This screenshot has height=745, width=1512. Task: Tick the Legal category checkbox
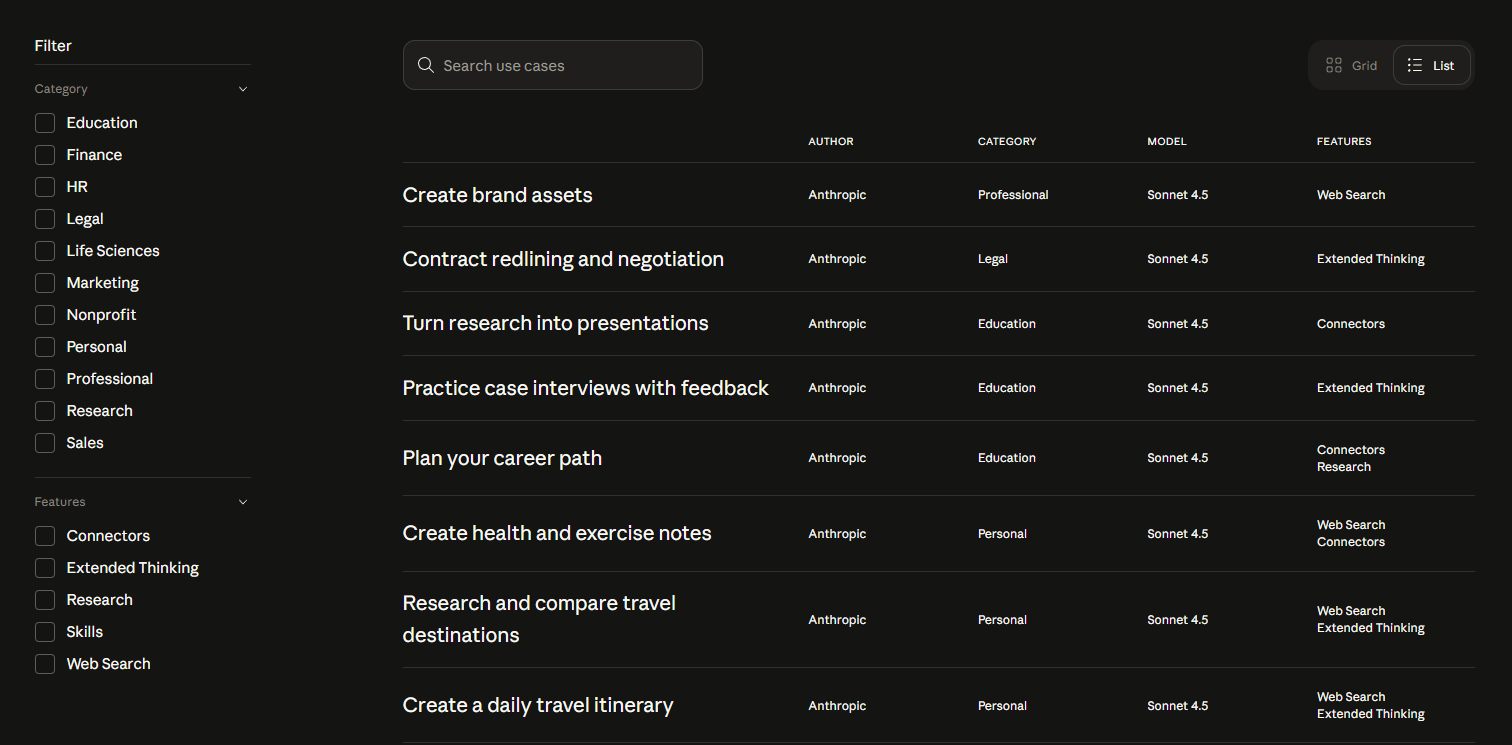point(45,219)
